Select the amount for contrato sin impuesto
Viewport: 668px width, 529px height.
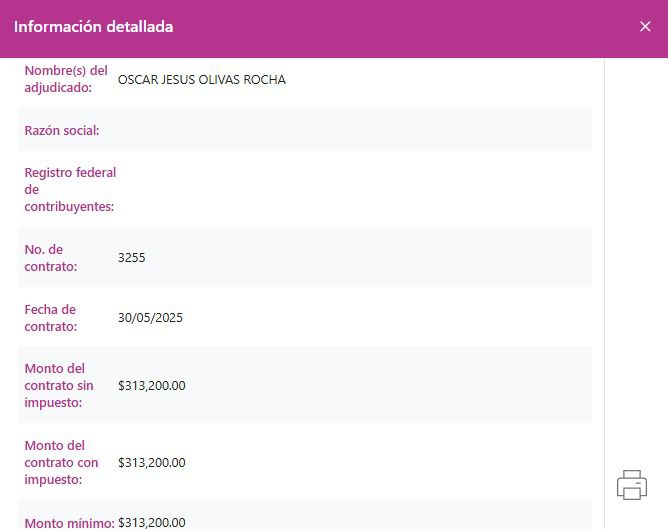coord(151,386)
